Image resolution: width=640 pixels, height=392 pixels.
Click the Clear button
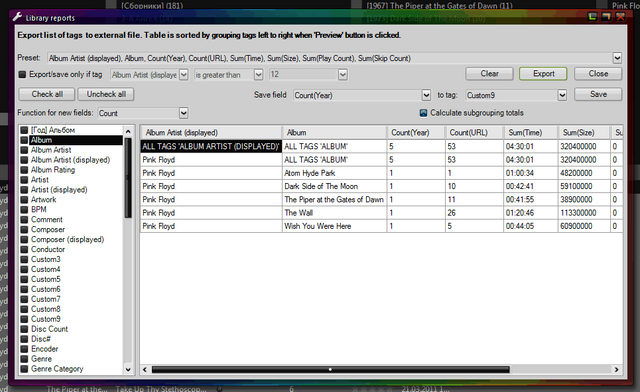click(x=489, y=74)
